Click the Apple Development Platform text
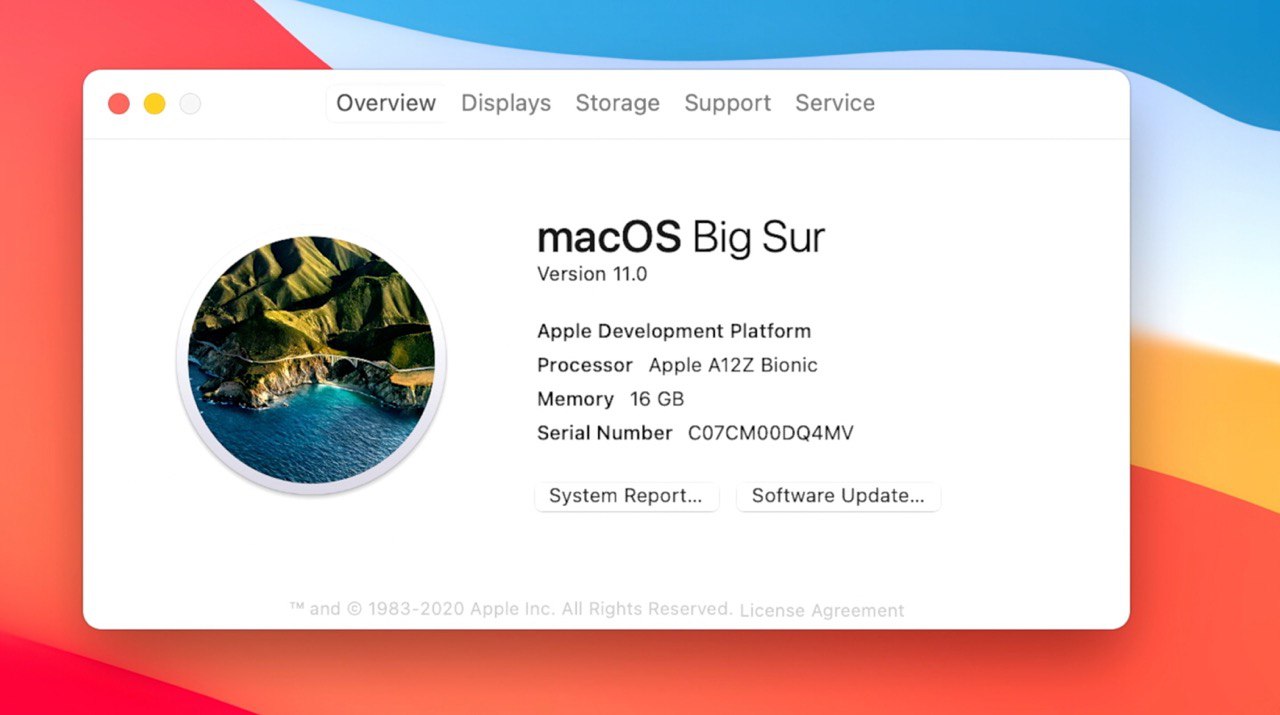 (x=674, y=331)
